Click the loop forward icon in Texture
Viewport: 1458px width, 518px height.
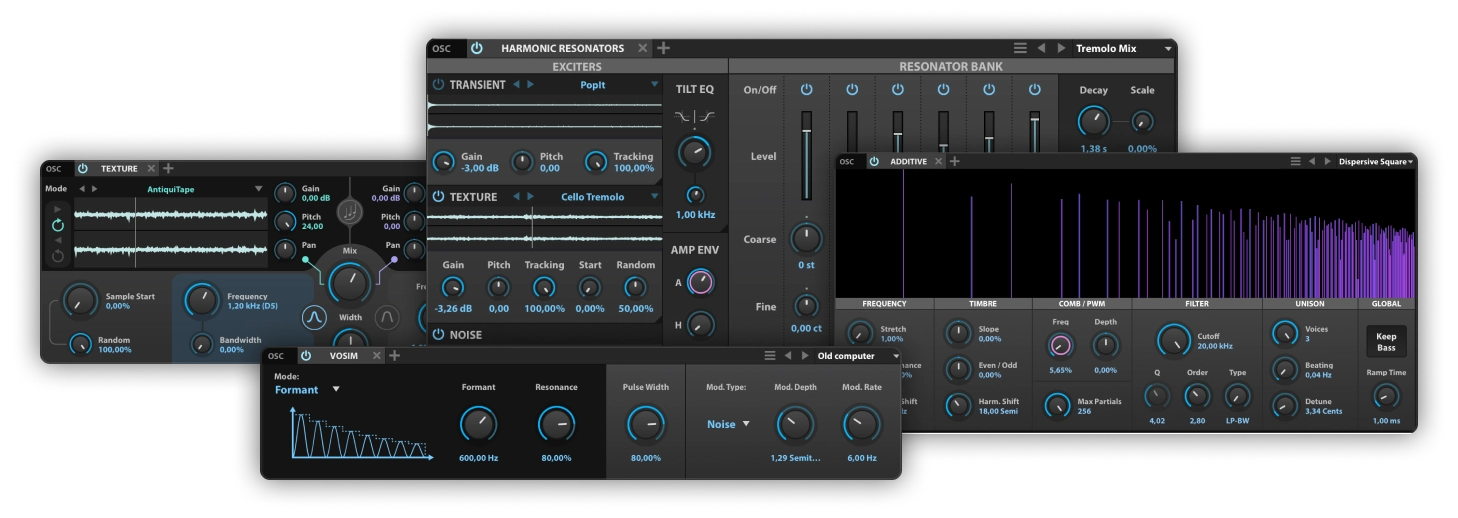[58, 226]
